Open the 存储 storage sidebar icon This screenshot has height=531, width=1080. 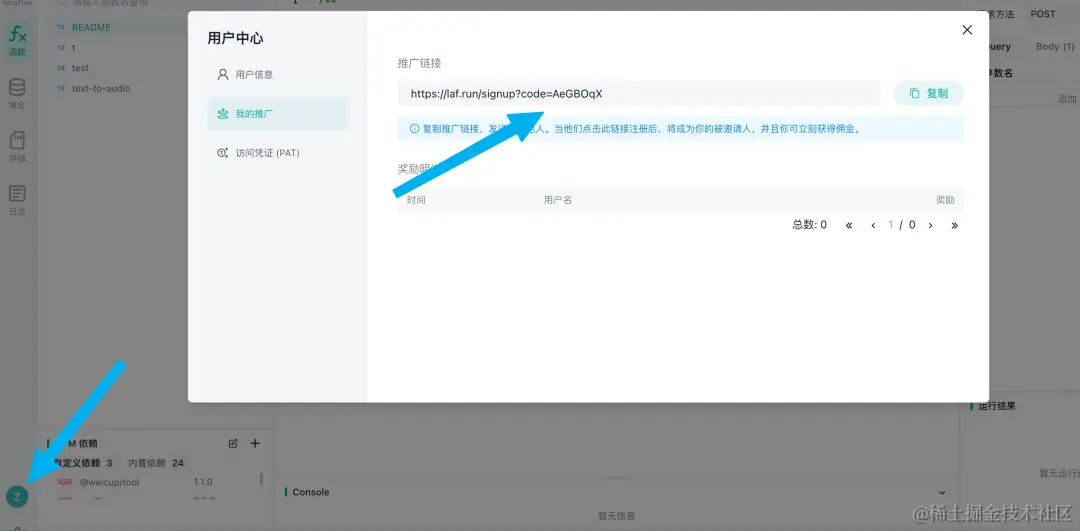[17, 147]
